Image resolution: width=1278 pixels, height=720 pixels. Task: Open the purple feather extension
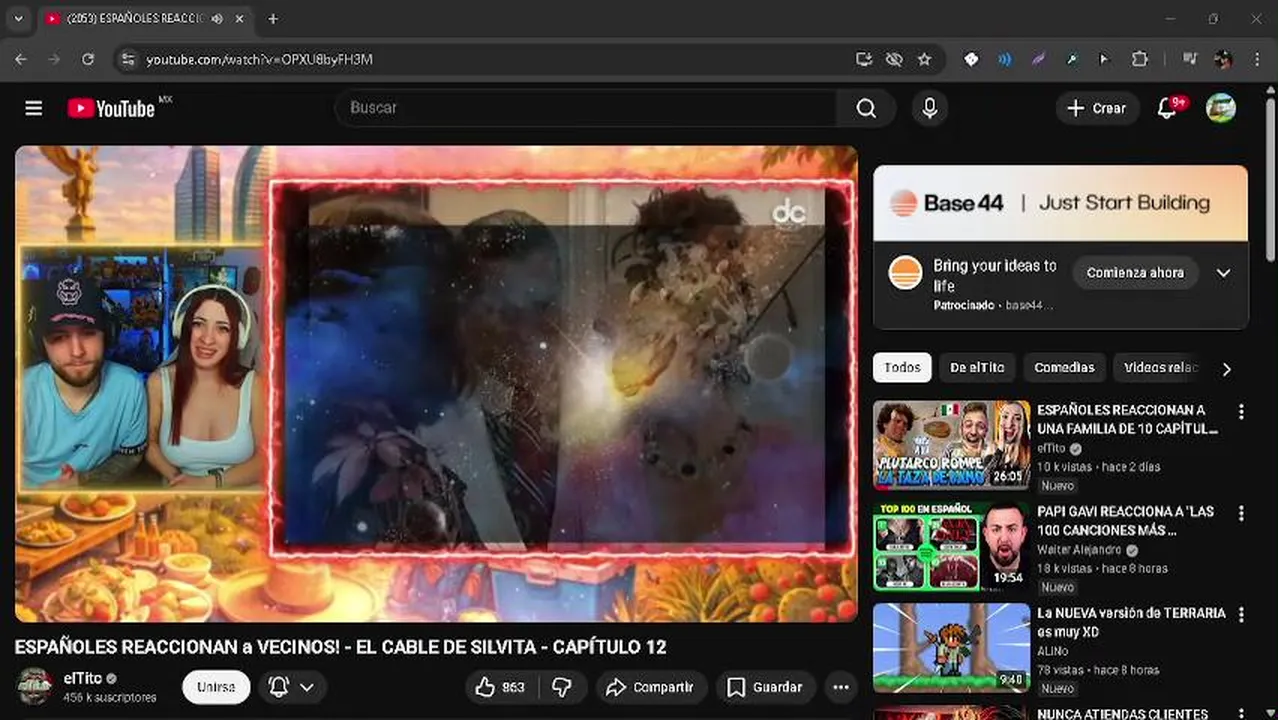1038,59
